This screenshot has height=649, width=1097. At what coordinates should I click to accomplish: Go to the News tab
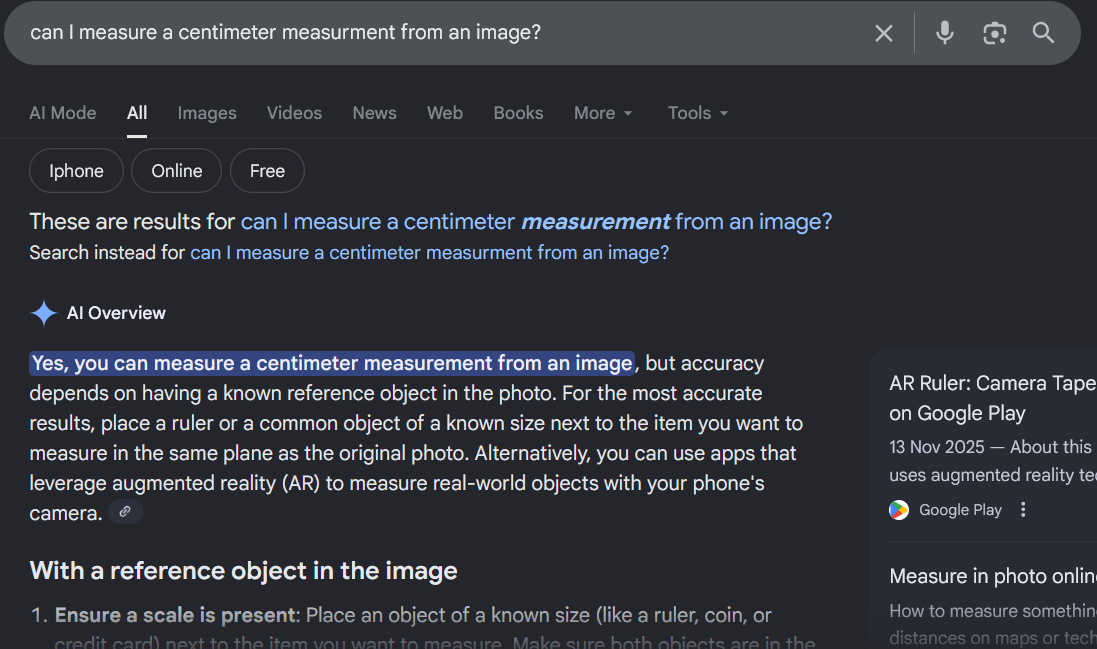coord(374,113)
